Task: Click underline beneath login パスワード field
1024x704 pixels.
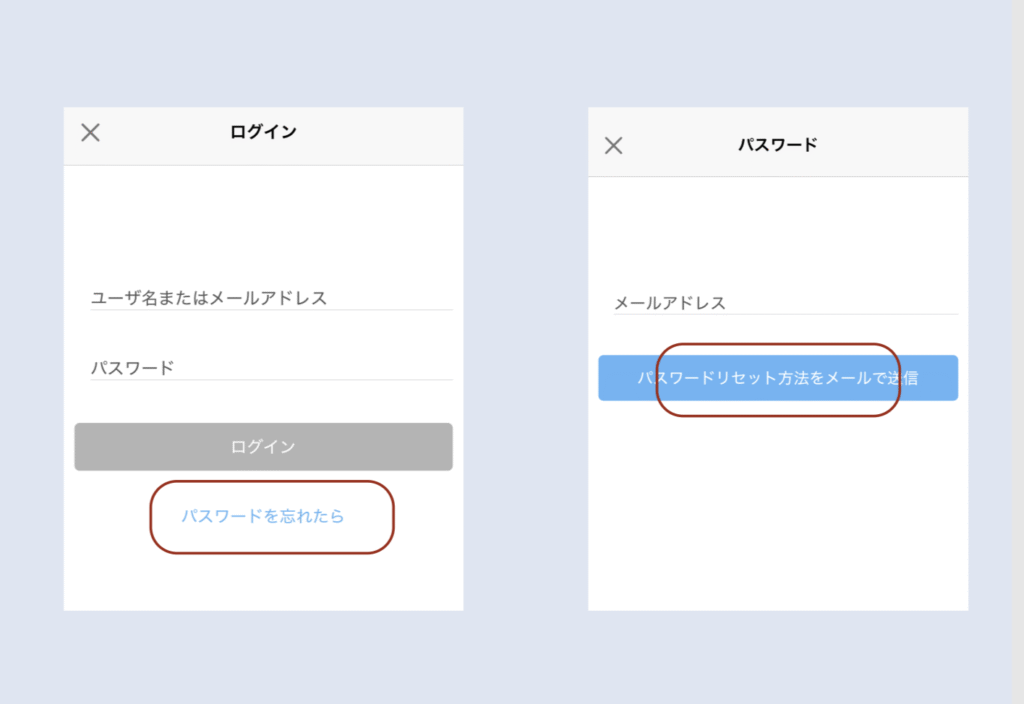Action: [x=270, y=380]
